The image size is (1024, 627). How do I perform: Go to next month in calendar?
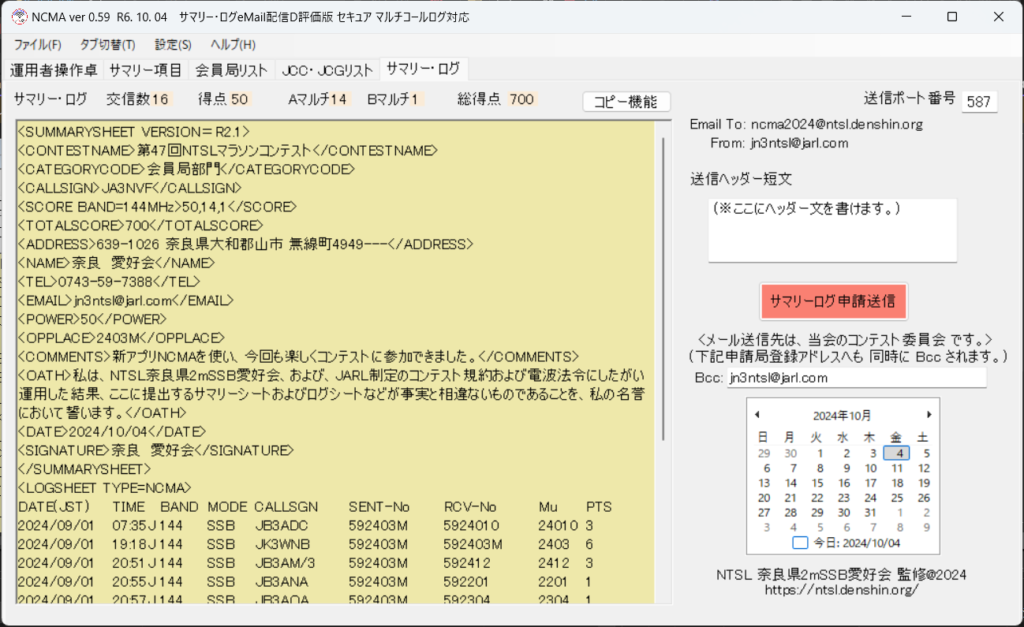(x=929, y=414)
